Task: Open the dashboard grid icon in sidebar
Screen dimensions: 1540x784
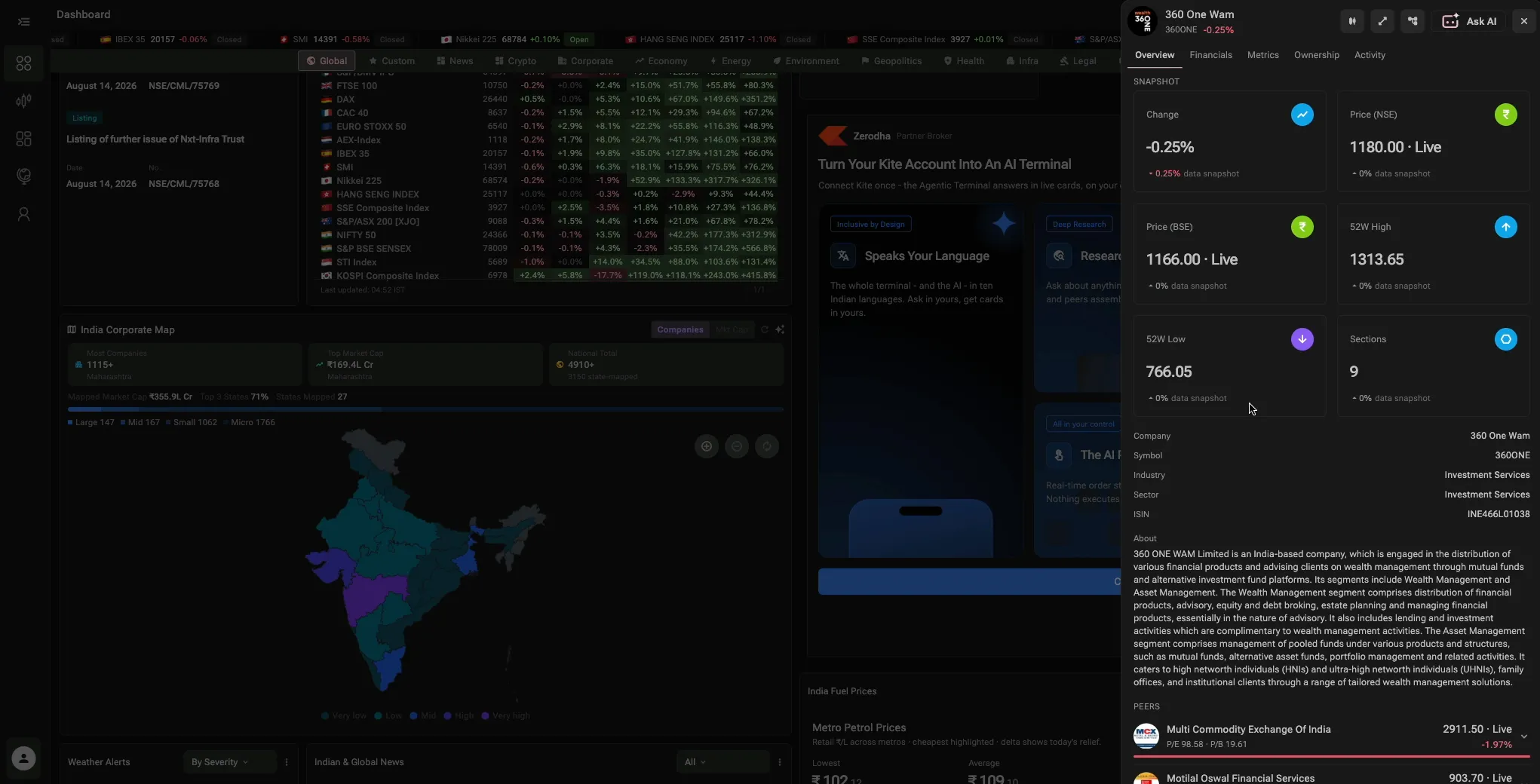Action: (x=24, y=64)
